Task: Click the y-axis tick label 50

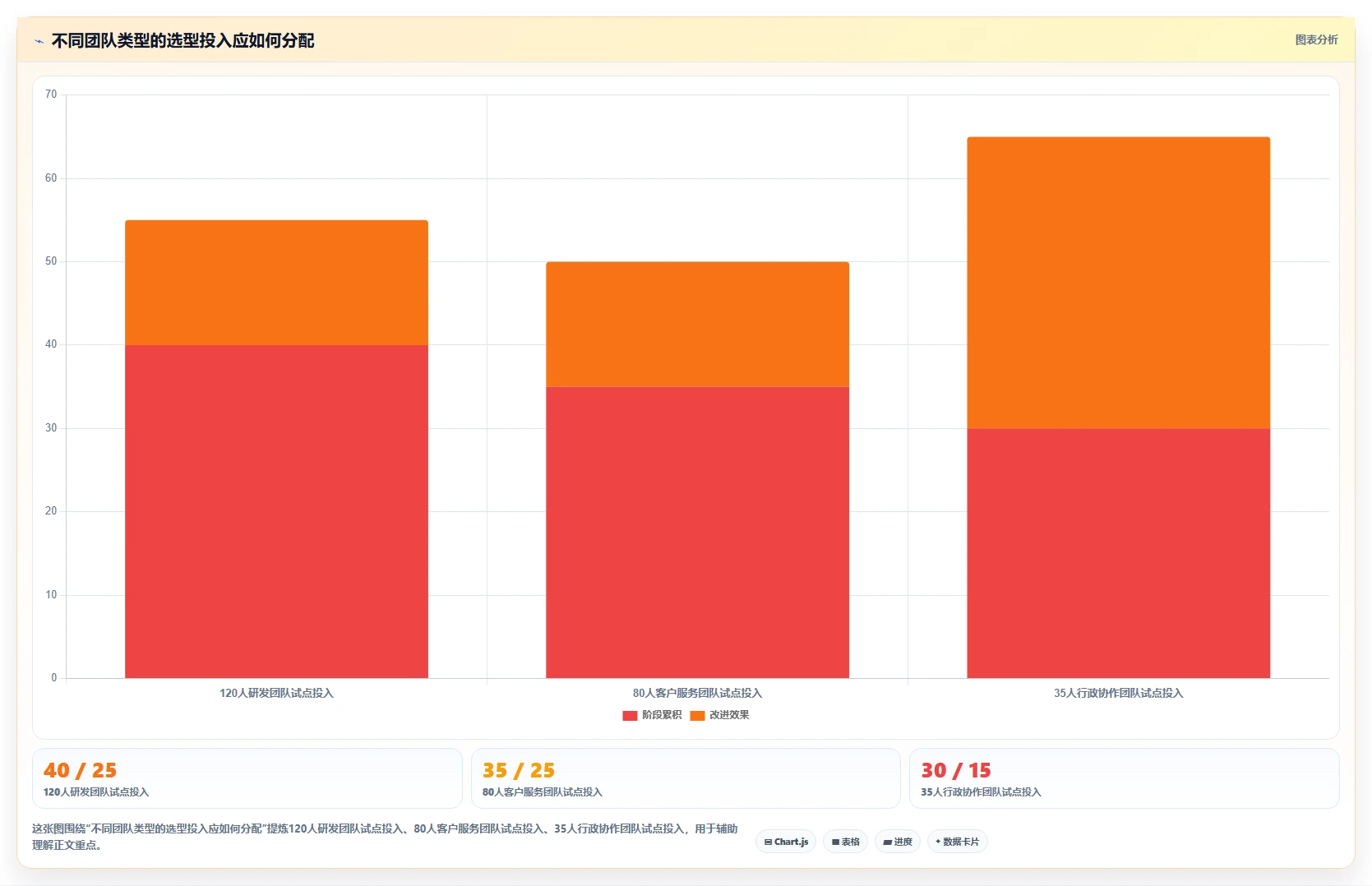Action: tap(51, 261)
